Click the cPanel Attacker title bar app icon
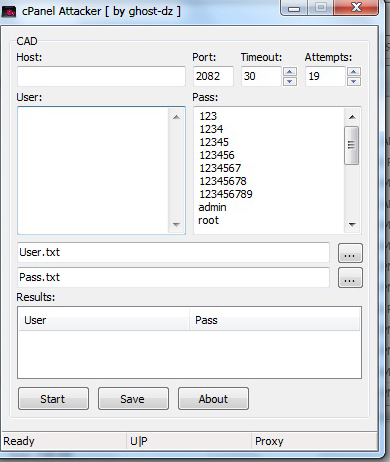The width and height of the screenshot is (390, 462). [9, 12]
